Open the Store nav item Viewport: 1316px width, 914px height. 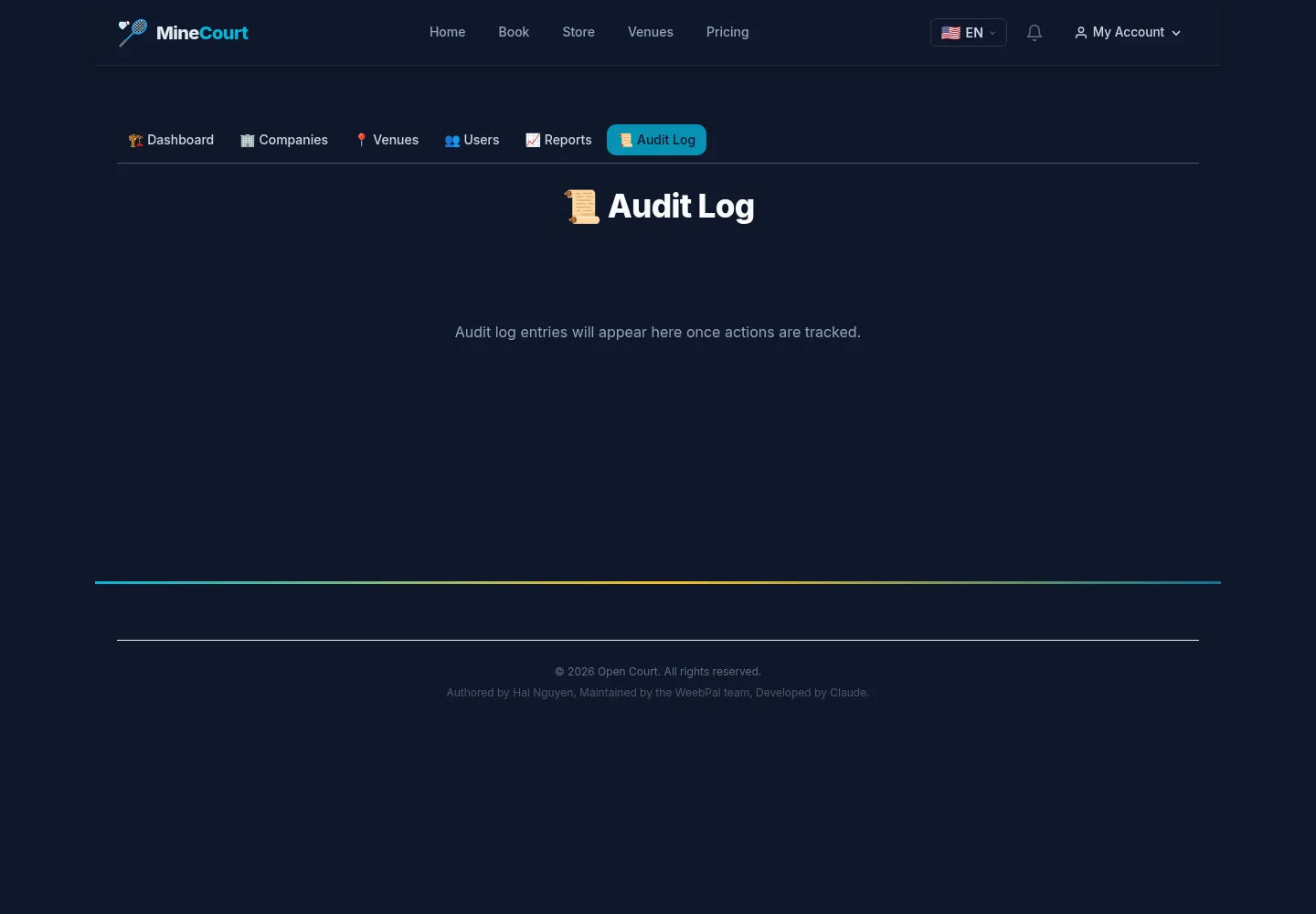pos(578,32)
